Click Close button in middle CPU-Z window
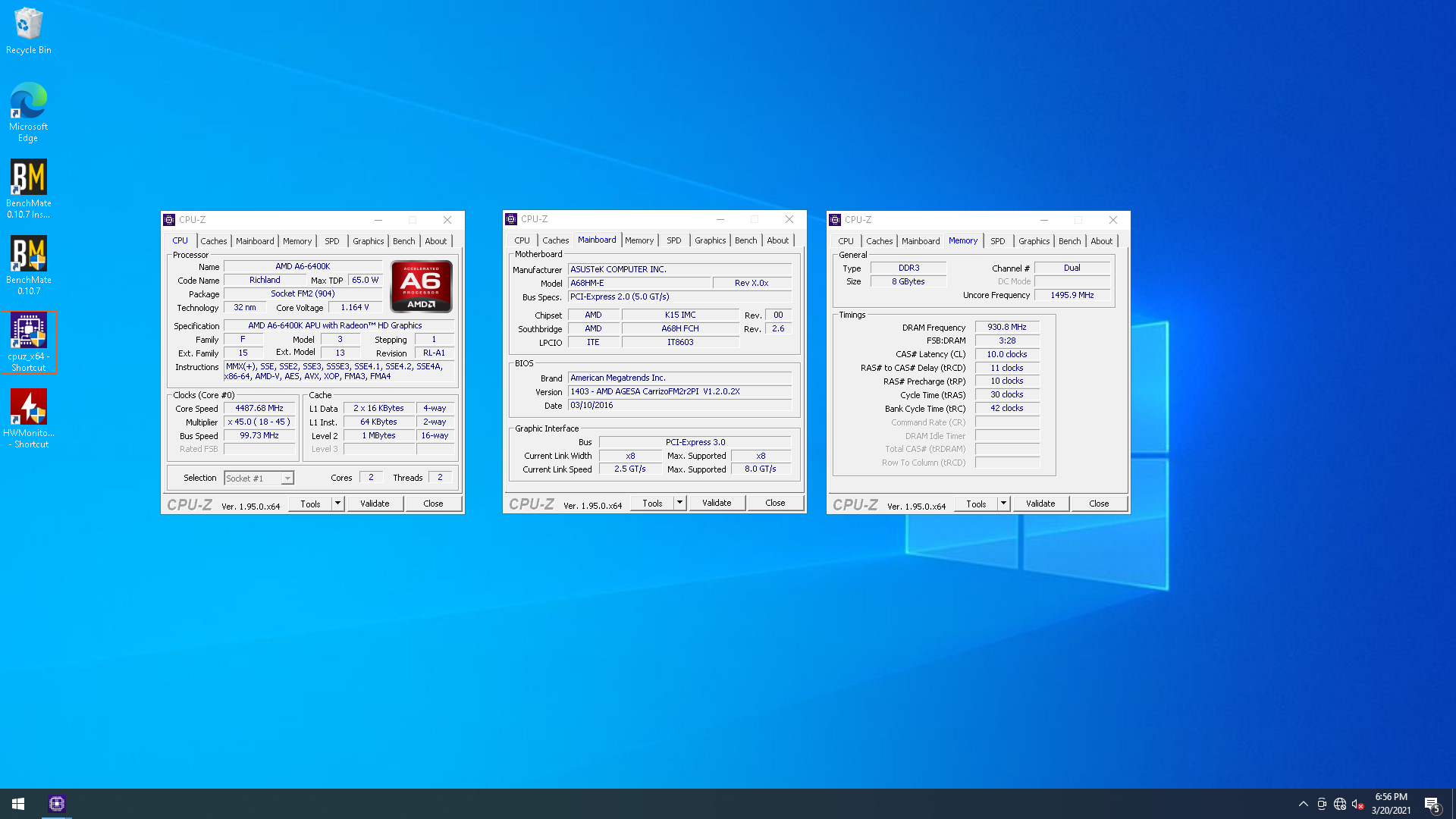Viewport: 1456px width, 819px height. coord(775,503)
